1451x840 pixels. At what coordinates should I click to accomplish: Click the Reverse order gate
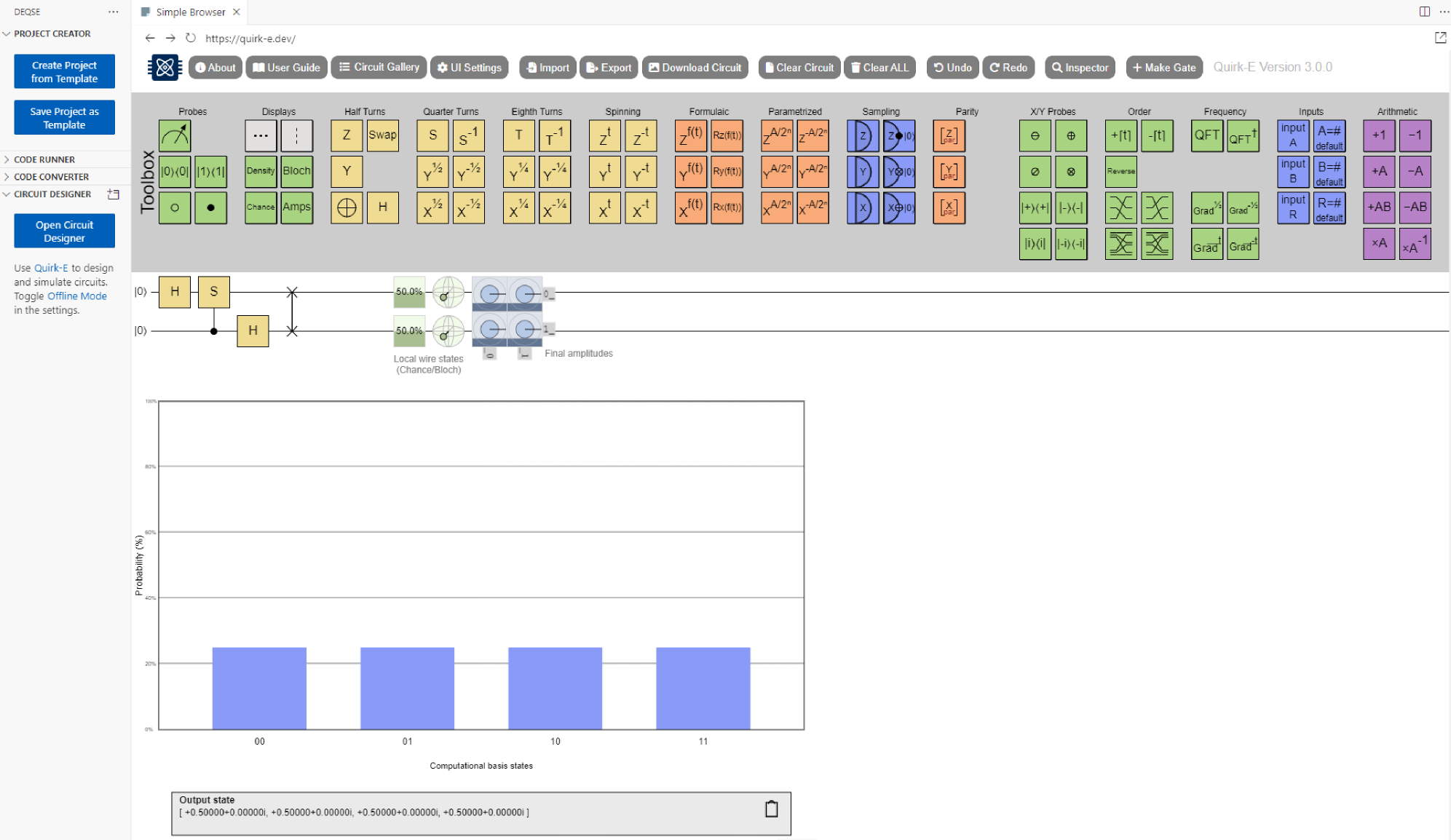coord(1120,171)
